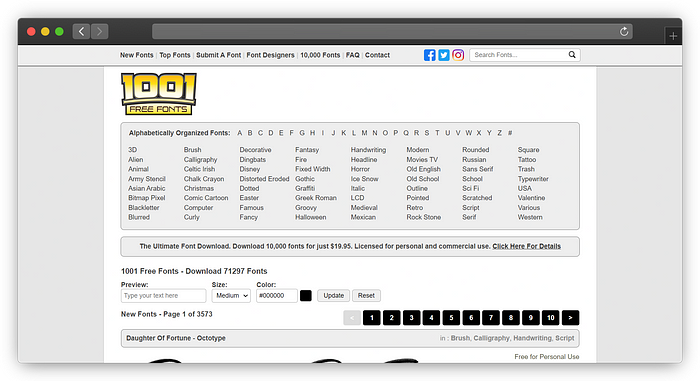Click the search magnifier icon
Viewport: 700px width, 381px height.
pyautogui.click(x=572, y=54)
